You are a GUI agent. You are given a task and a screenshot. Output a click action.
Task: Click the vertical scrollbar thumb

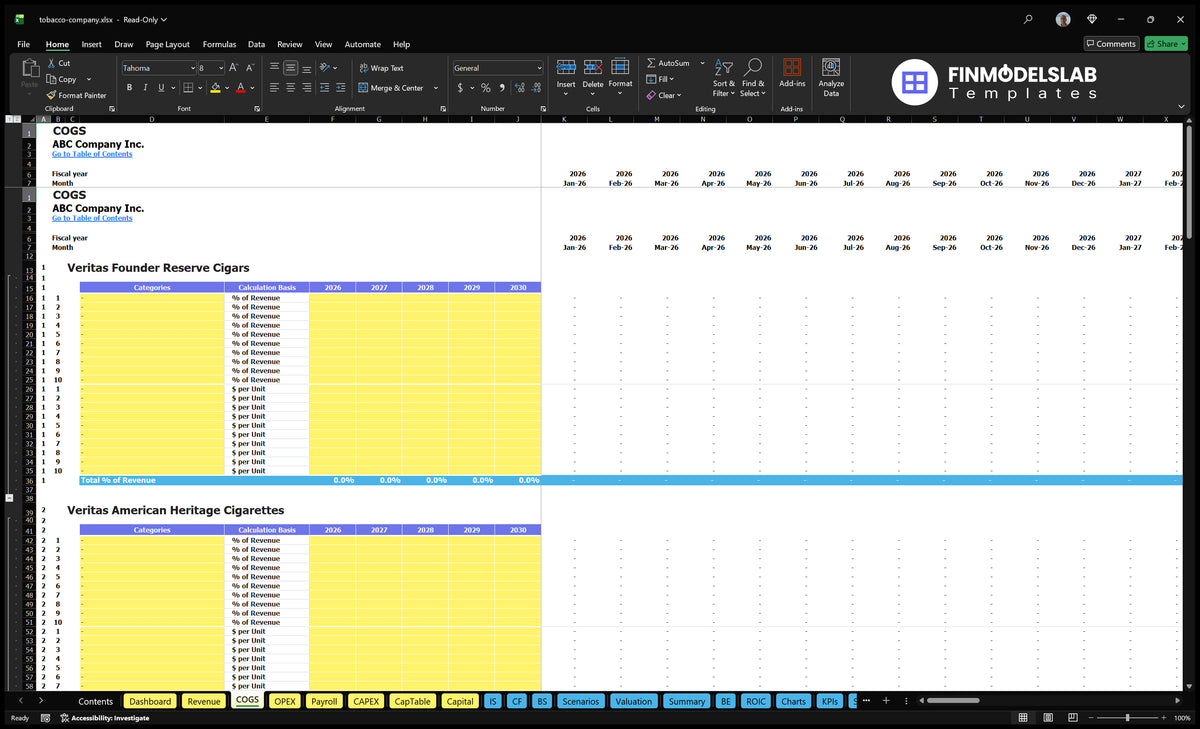tap(1188, 180)
